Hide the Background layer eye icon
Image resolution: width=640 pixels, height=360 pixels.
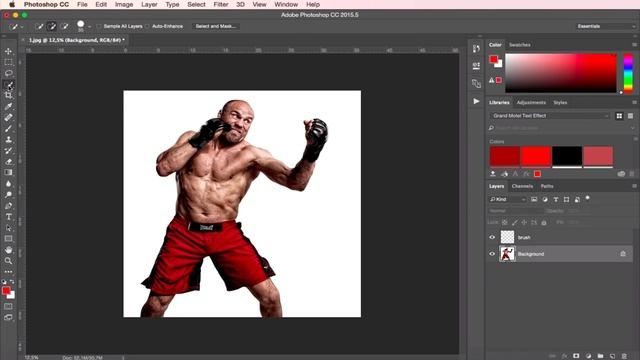[x=492, y=254]
